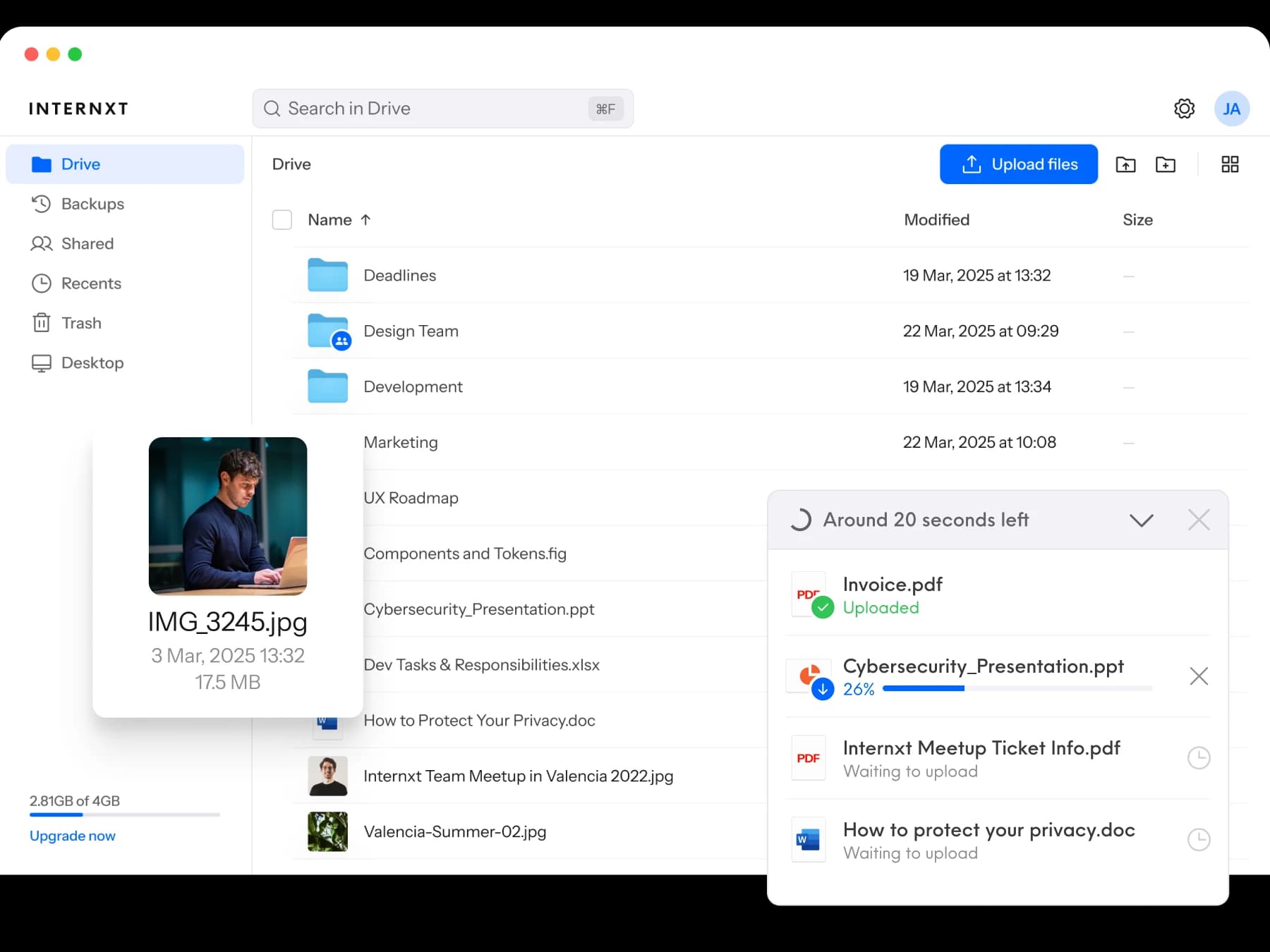The height and width of the screenshot is (952, 1270).
Task: Open Backups in the sidebar
Action: (x=92, y=204)
